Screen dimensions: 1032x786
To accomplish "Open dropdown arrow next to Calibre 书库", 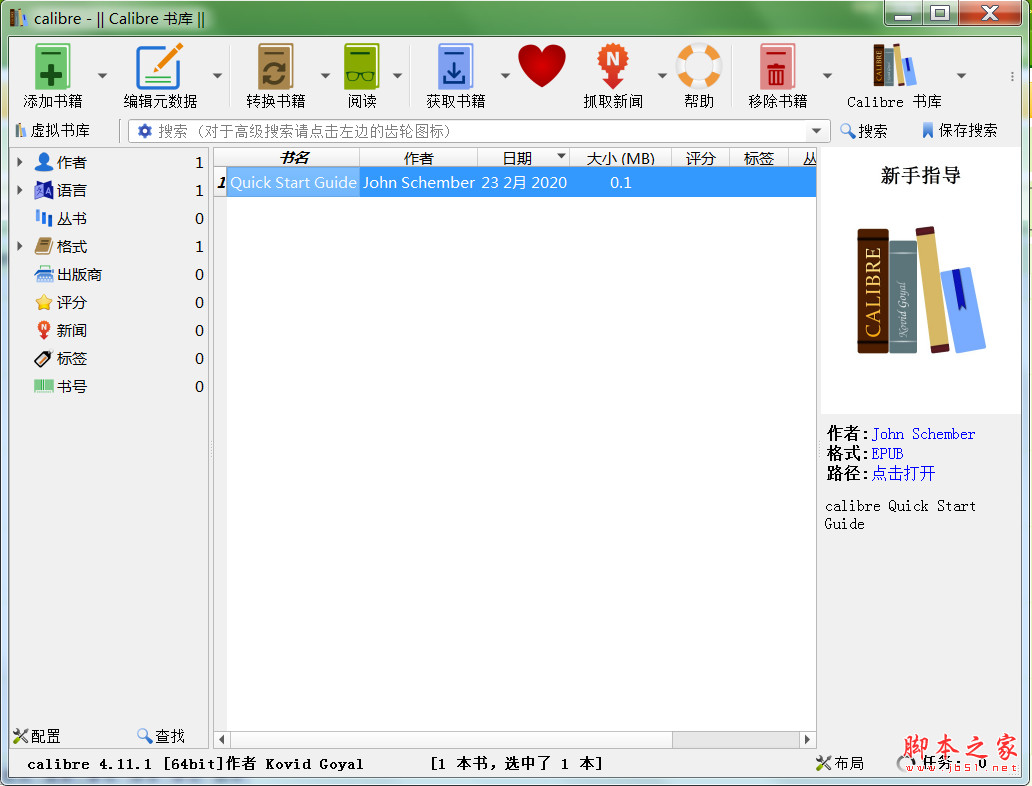I will (962, 76).
